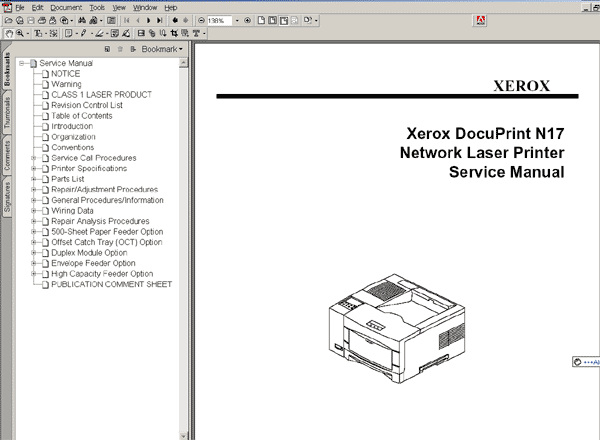The width and height of the screenshot is (600, 440).
Task: Open the zoom percentage dropdown arrow
Action: [x=237, y=20]
